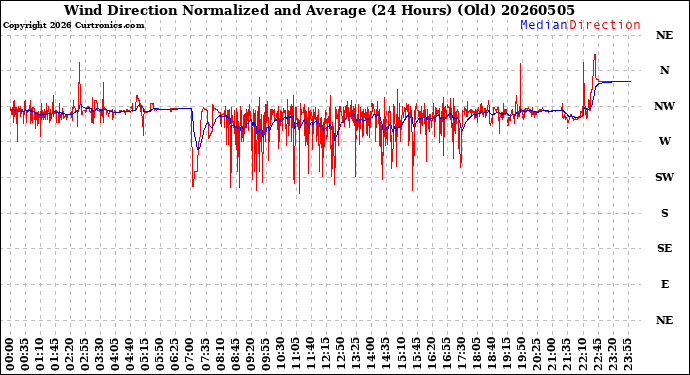This screenshot has width=690, height=375.
Task: Click the 18:40 time axis label
Action: (491, 354)
